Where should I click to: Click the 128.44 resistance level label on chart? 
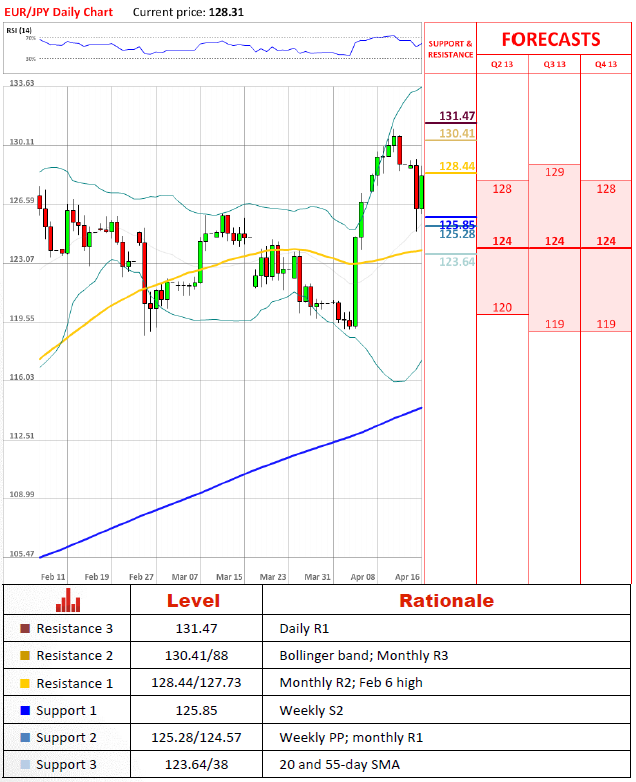pyautogui.click(x=457, y=166)
